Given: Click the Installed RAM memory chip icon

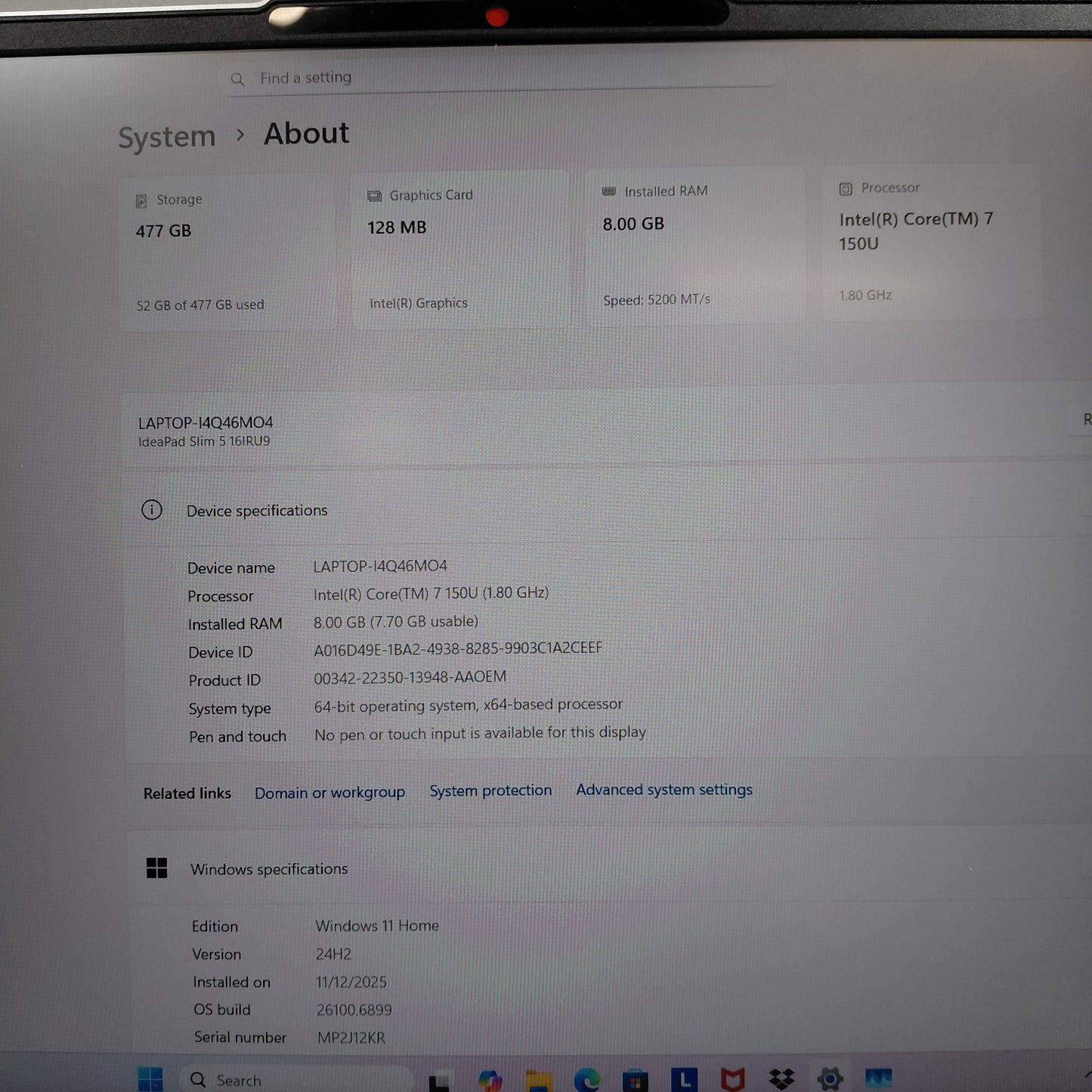Looking at the screenshot, I should click(608, 191).
